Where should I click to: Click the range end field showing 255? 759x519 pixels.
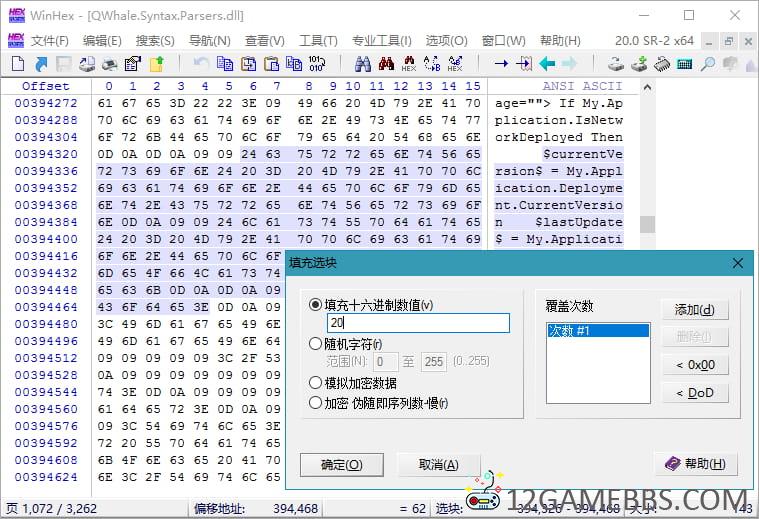point(435,362)
